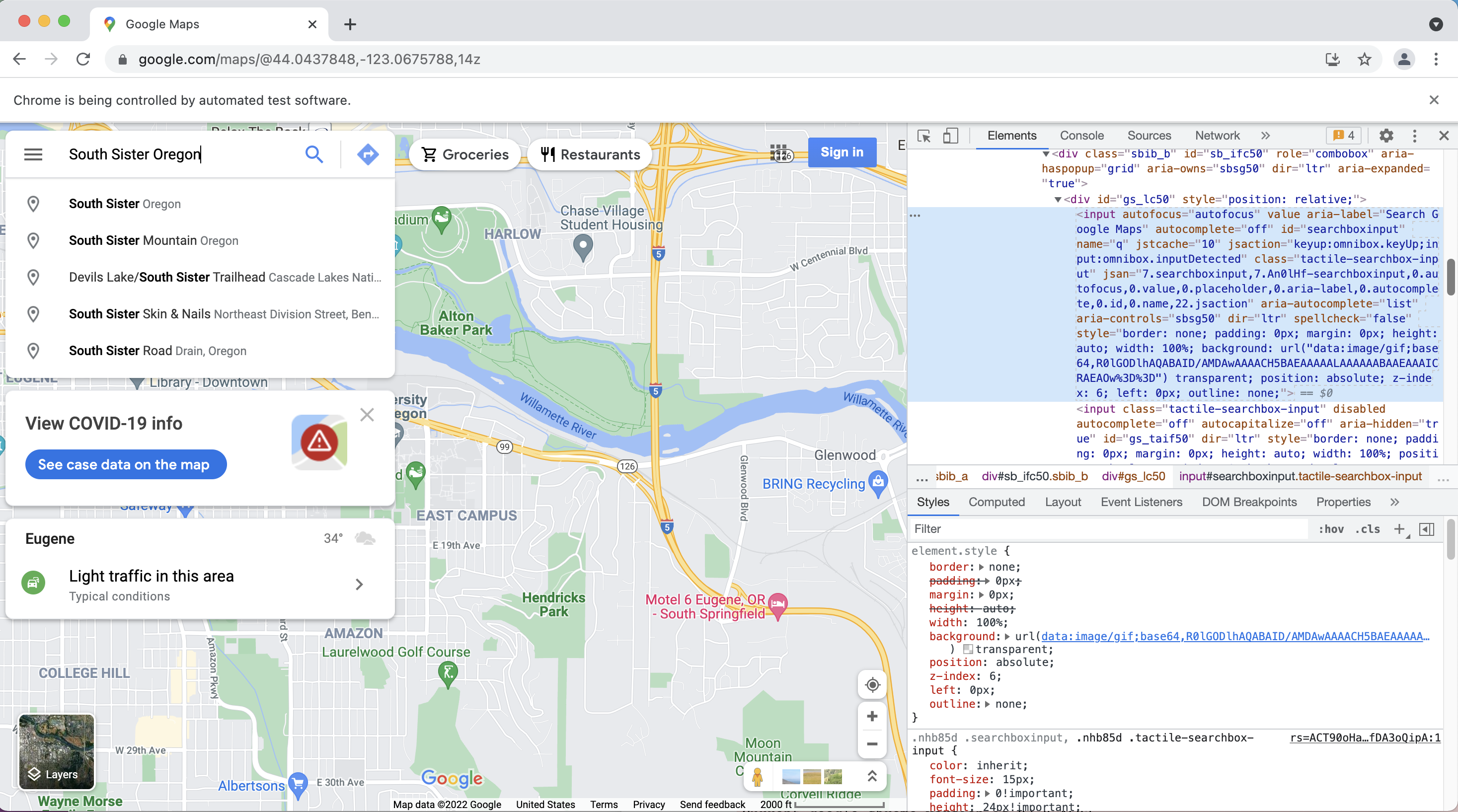The image size is (1458, 812).
Task: Collapse the div gs_lc50 node
Action: [x=1057, y=200]
